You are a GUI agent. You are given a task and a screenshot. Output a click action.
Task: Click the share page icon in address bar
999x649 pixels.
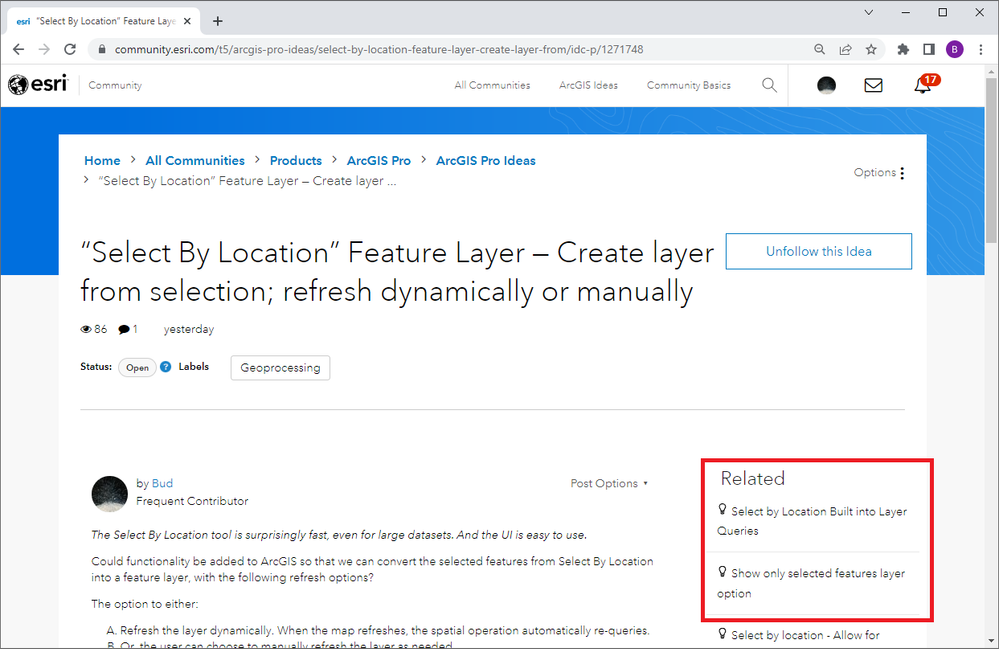[846, 49]
